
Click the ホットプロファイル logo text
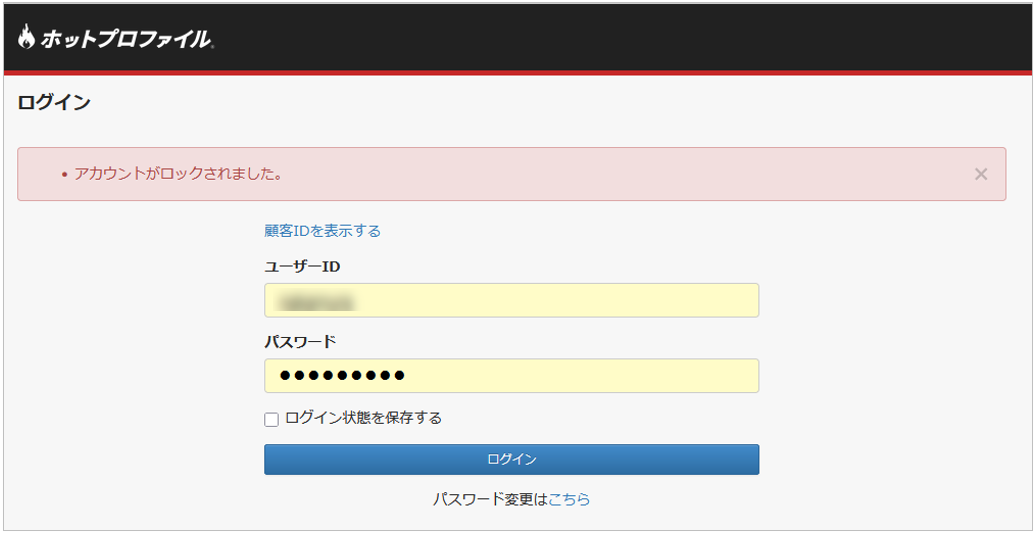pos(126,39)
